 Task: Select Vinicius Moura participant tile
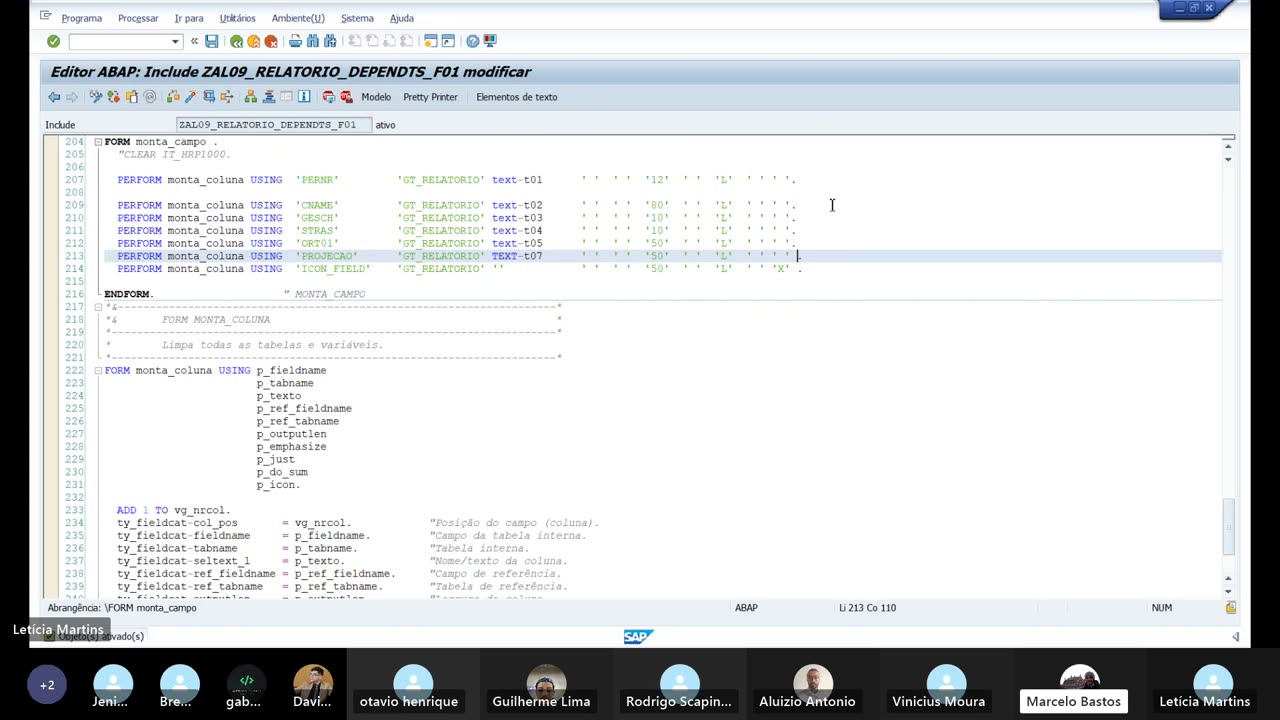click(946, 684)
